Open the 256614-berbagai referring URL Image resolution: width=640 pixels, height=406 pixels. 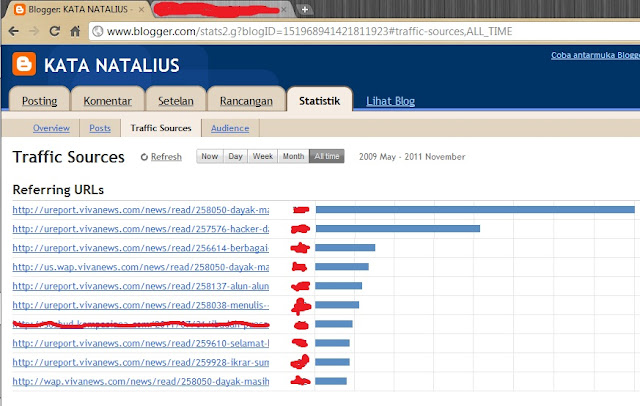coord(141,248)
